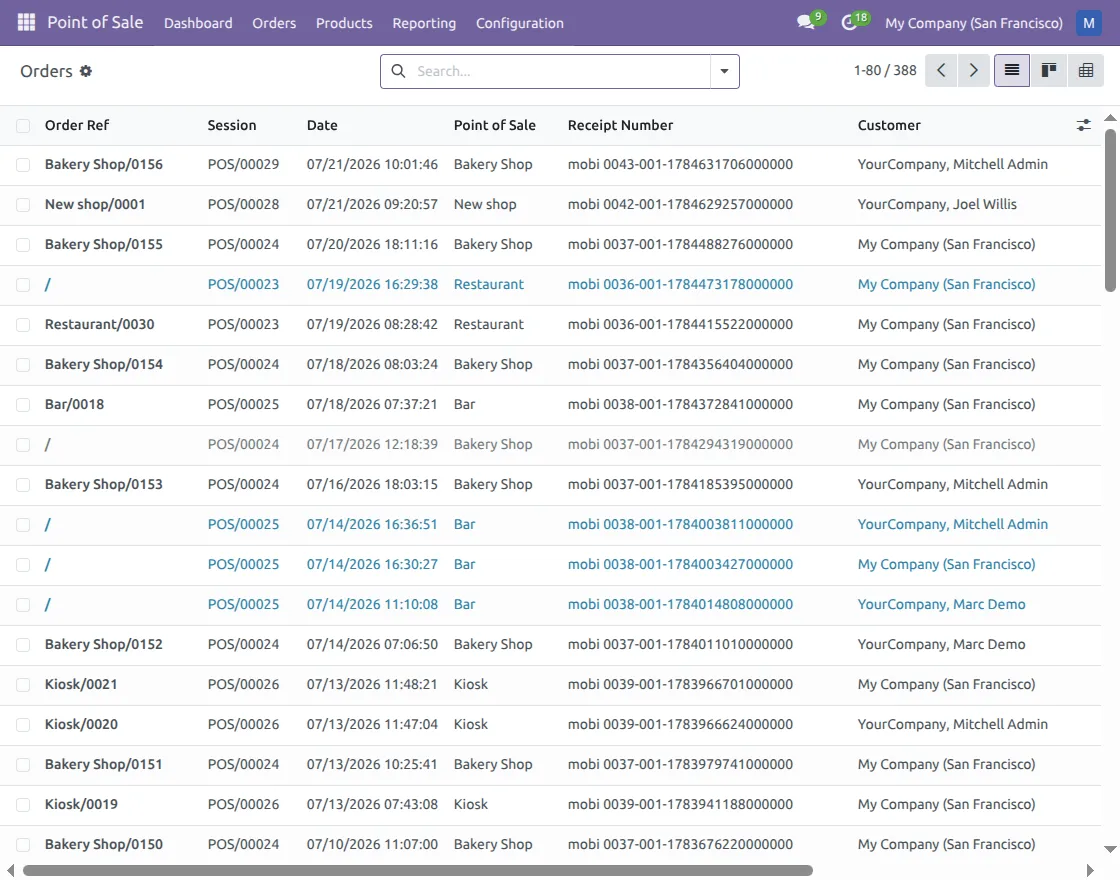This screenshot has height=880, width=1120.
Task: Check the Bar/0018 row checkbox
Action: pos(23,405)
